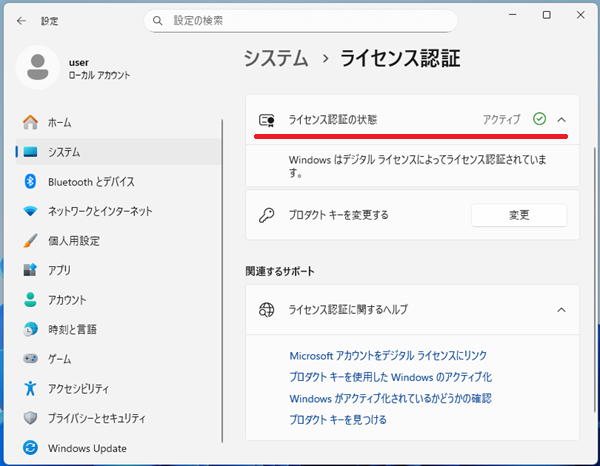Select the ゲーム controller icon

click(x=30, y=359)
